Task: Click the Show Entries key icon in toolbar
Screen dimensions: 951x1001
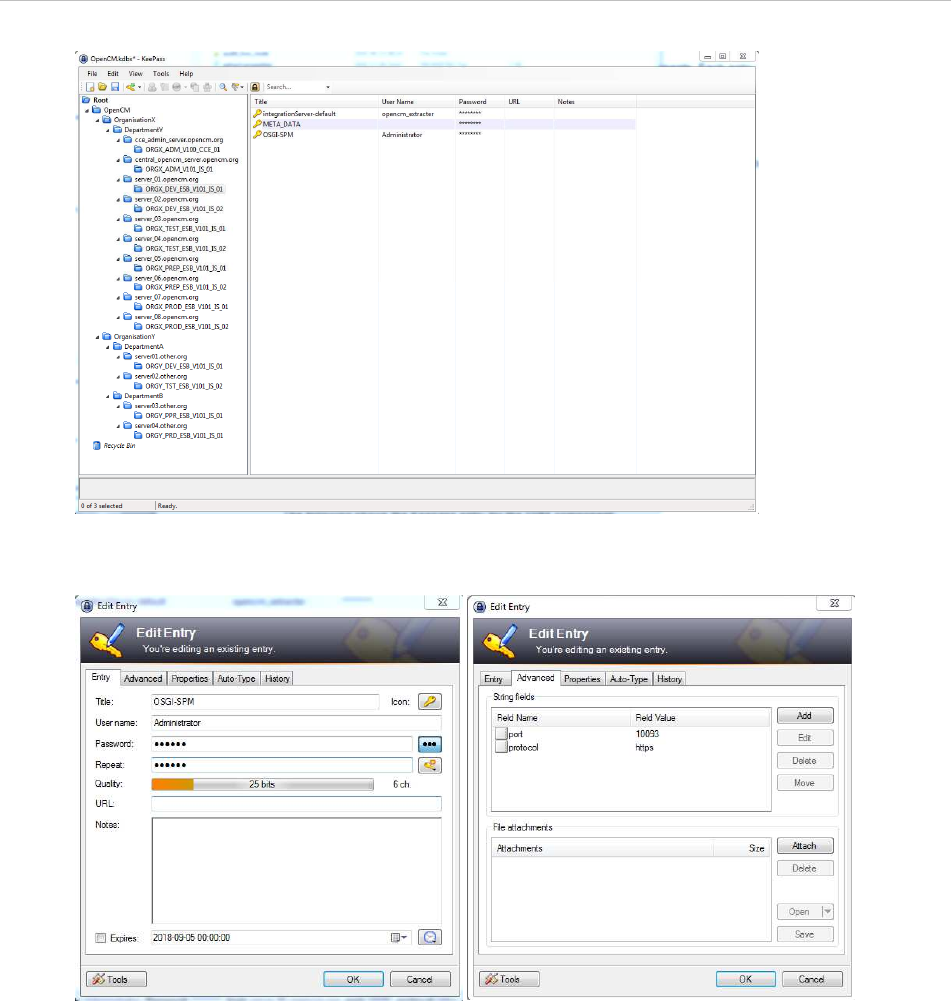Action: tap(236, 87)
